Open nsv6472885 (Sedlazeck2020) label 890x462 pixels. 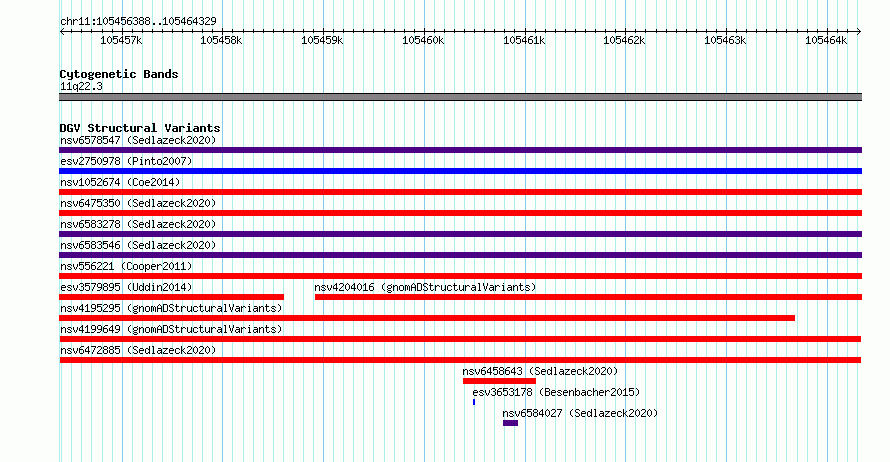(x=138, y=350)
